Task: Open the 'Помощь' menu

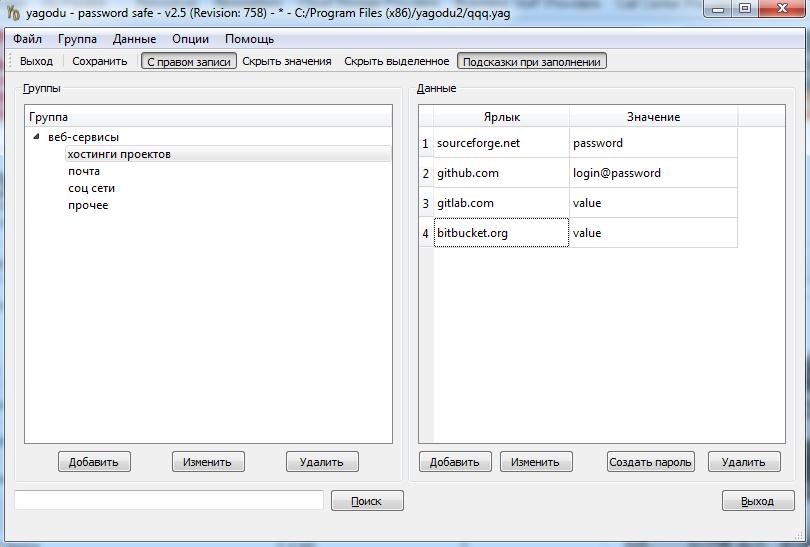Action: click(x=249, y=39)
